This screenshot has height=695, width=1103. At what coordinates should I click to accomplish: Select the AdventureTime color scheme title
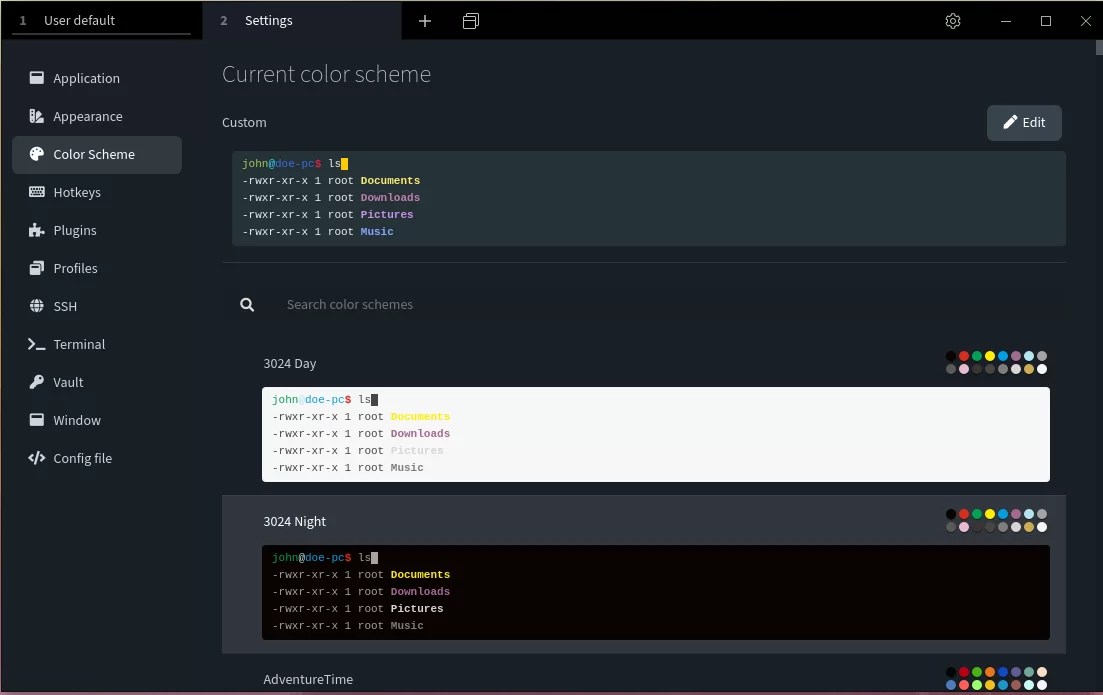tap(308, 680)
